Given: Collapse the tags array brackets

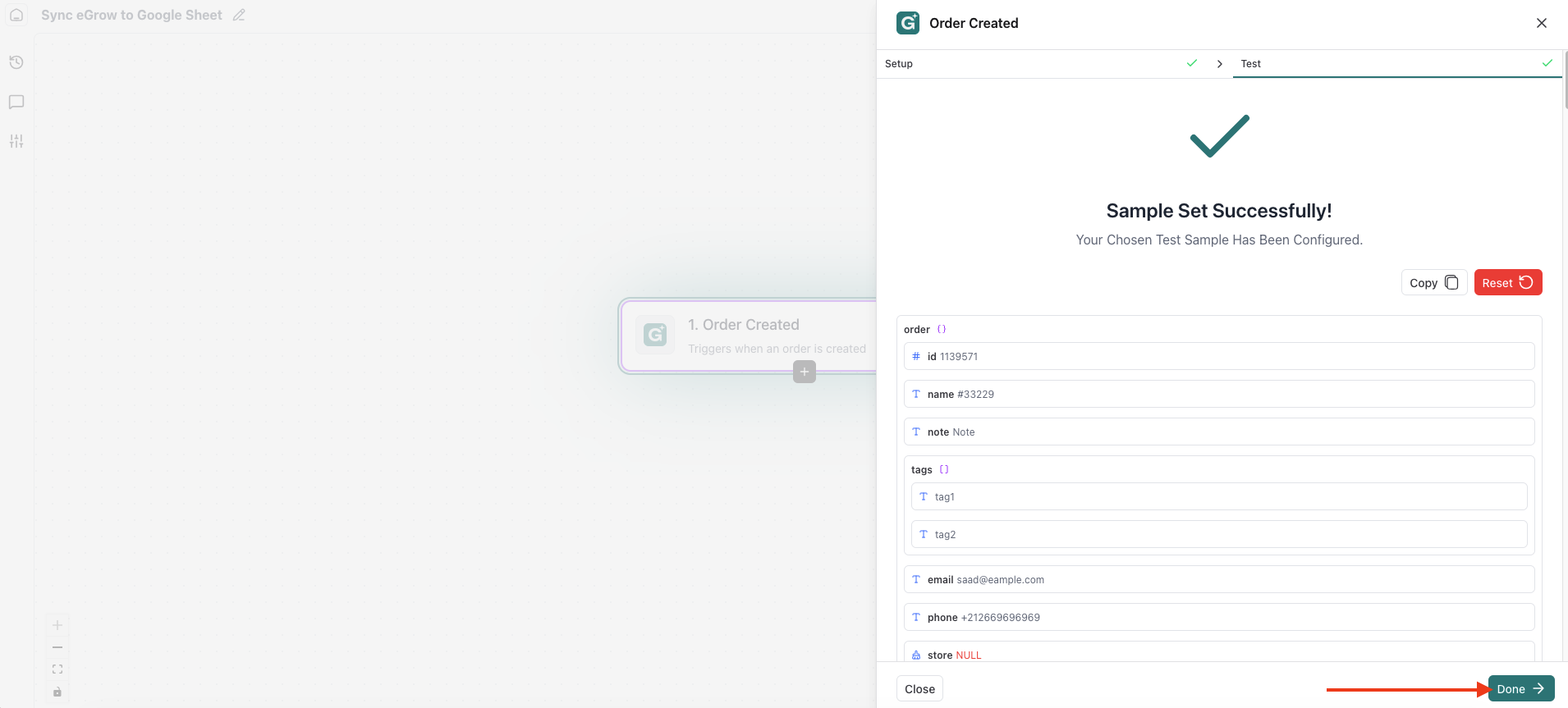Looking at the screenshot, I should [944, 470].
